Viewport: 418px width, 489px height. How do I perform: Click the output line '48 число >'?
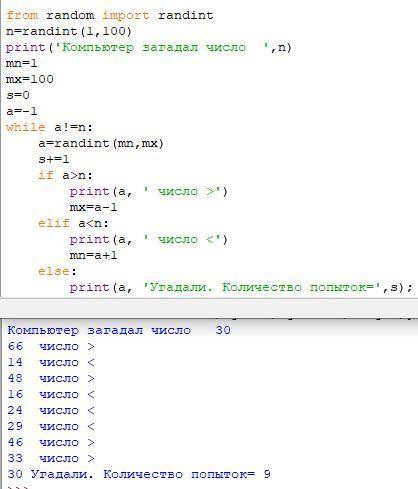click(x=51, y=378)
